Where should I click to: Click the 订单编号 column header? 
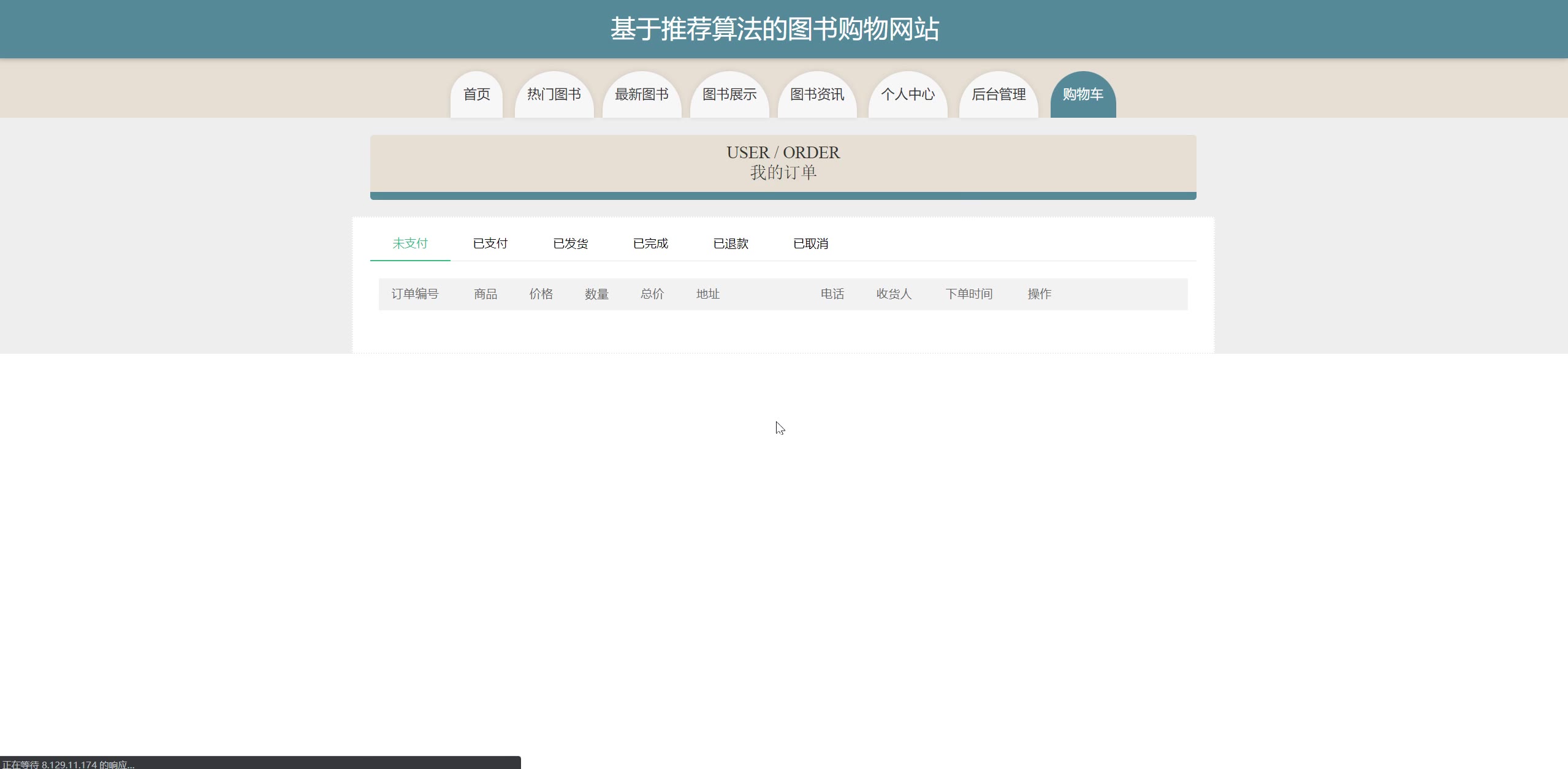(415, 294)
